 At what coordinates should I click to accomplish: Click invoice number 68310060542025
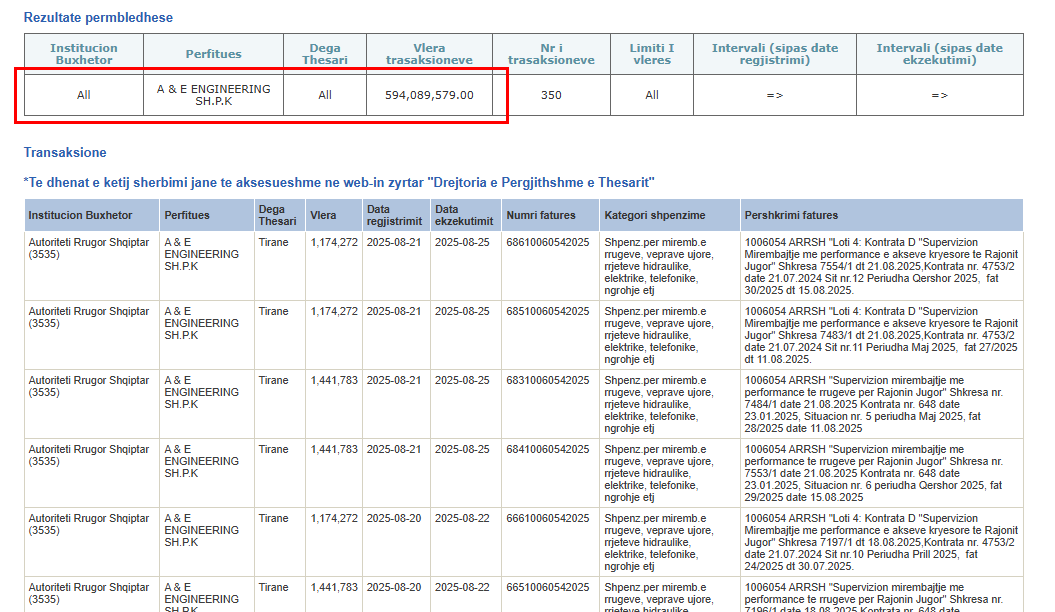pyautogui.click(x=548, y=380)
